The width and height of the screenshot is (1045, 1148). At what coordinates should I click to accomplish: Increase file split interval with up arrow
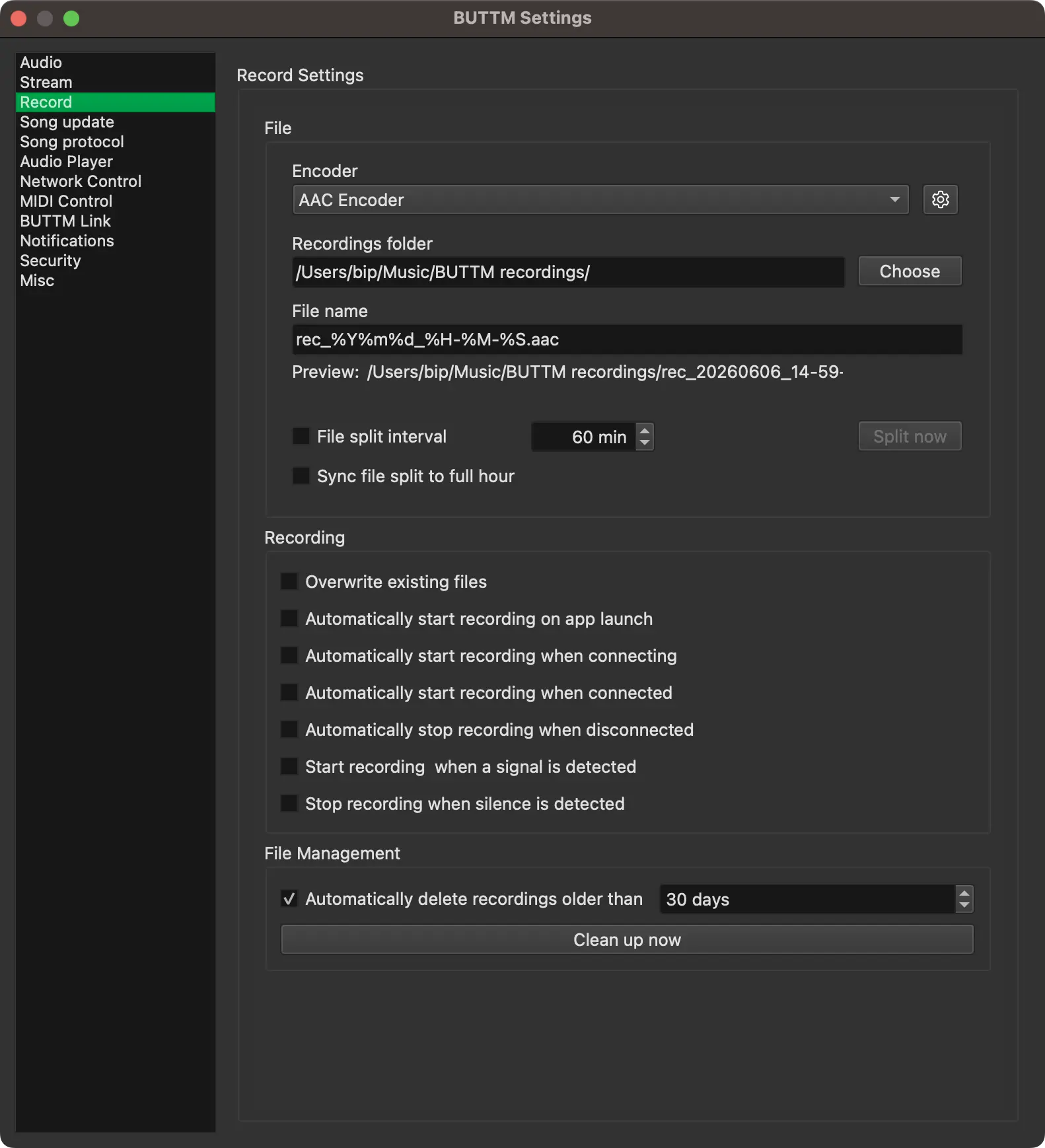pos(645,430)
